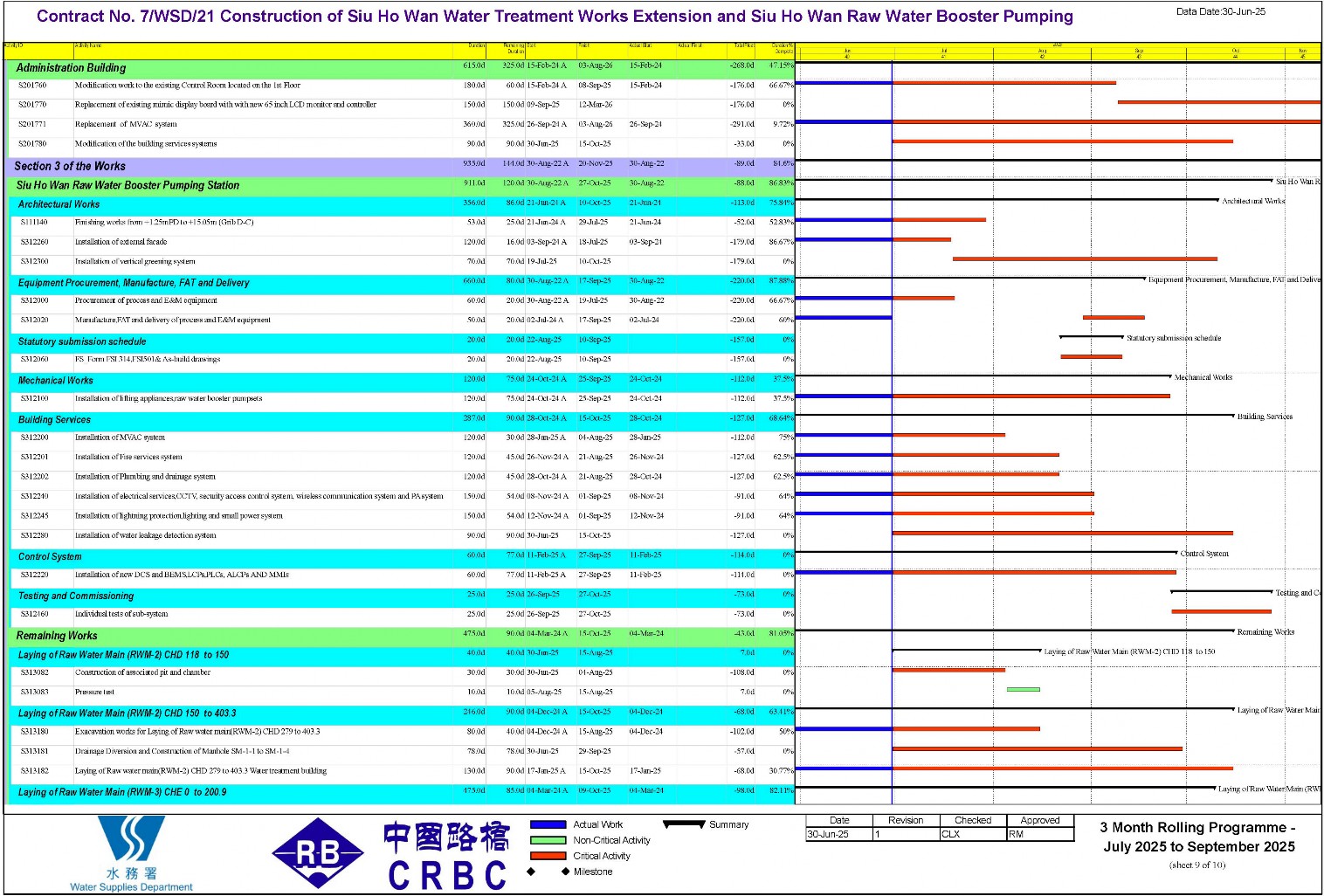Select the Testing and Commissioning group name
1324x896 pixels.
pos(76,596)
